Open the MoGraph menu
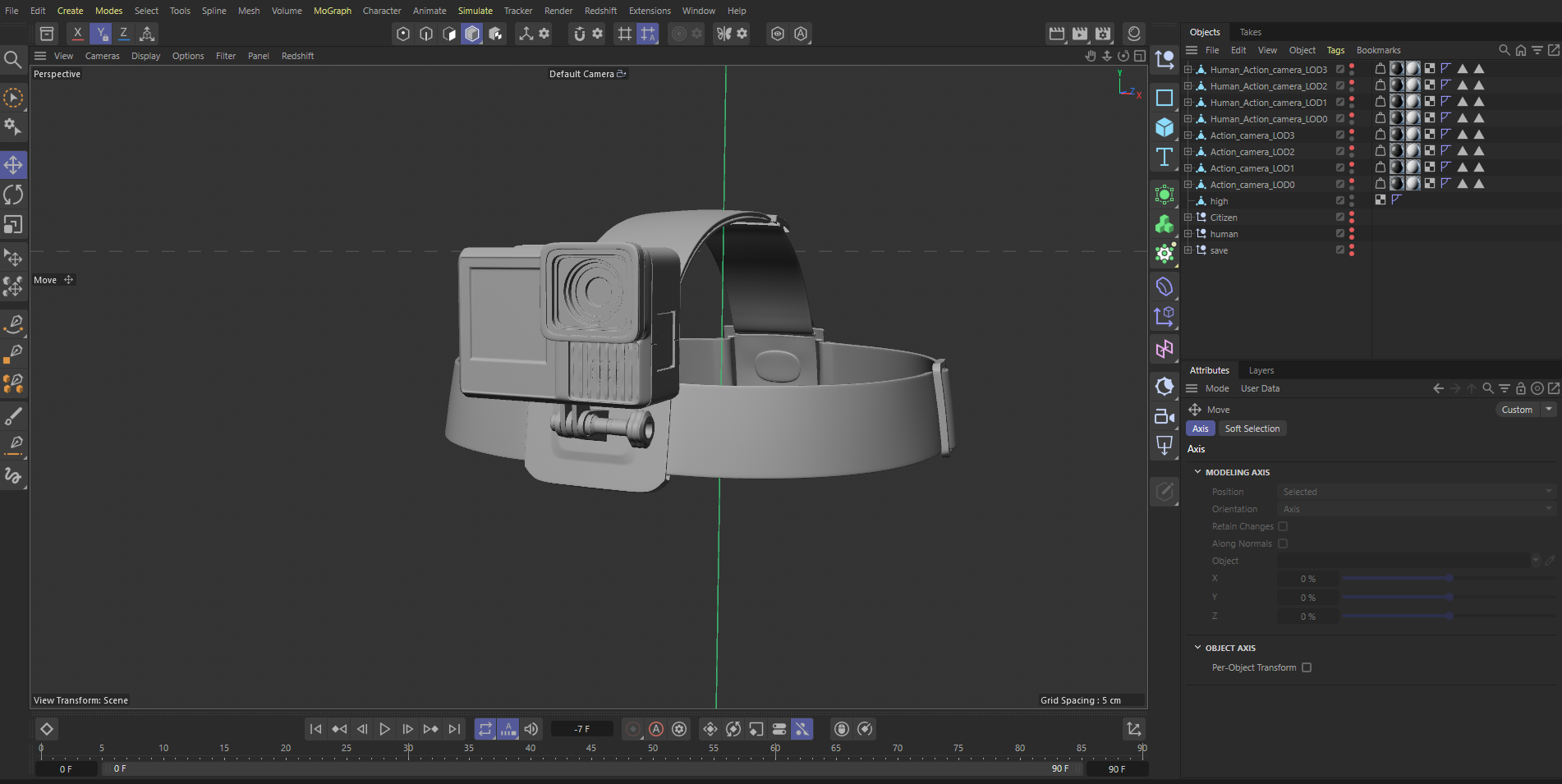Viewport: 1562px width, 784px height. click(332, 11)
